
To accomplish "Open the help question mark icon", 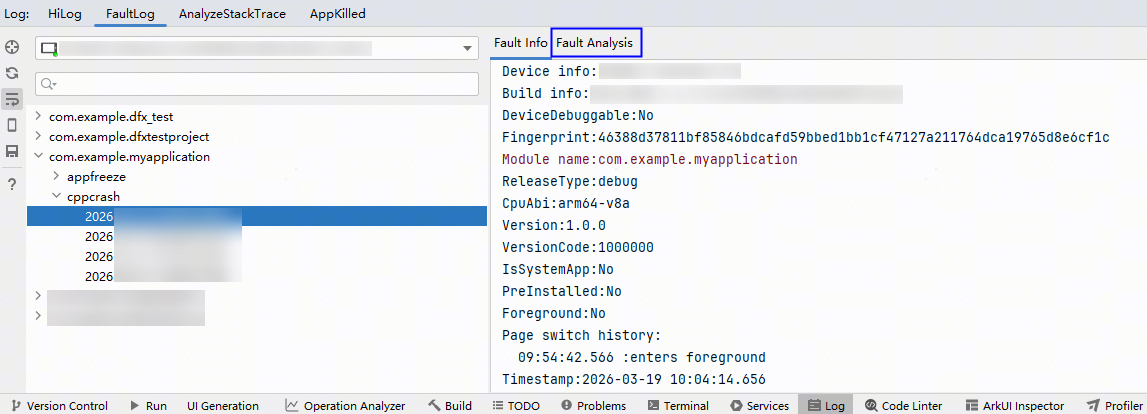I will coord(12,184).
